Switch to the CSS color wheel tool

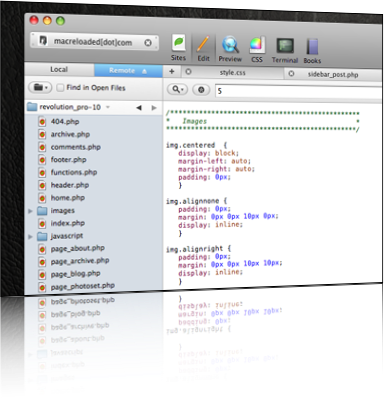pyautogui.click(x=257, y=50)
